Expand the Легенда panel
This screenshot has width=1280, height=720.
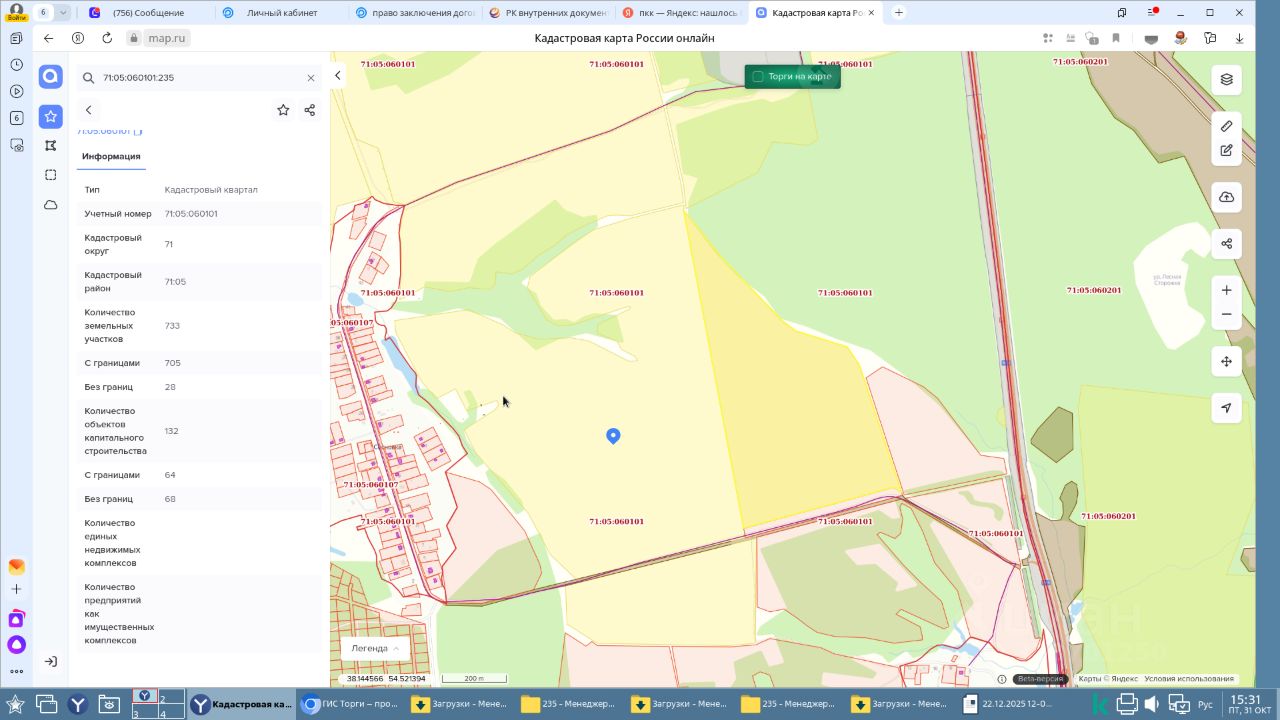tap(375, 648)
